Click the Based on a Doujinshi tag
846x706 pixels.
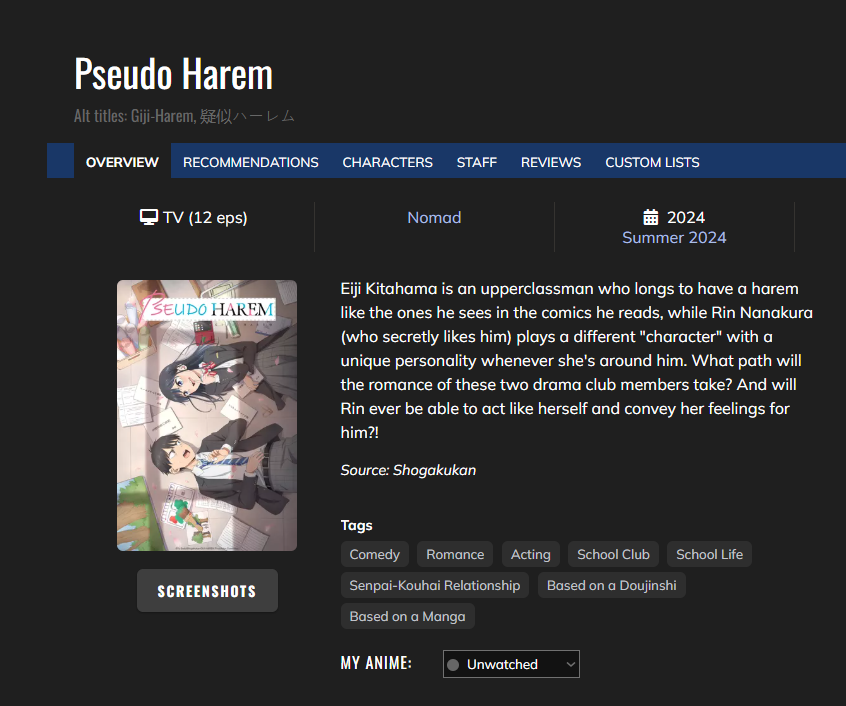[x=611, y=585]
